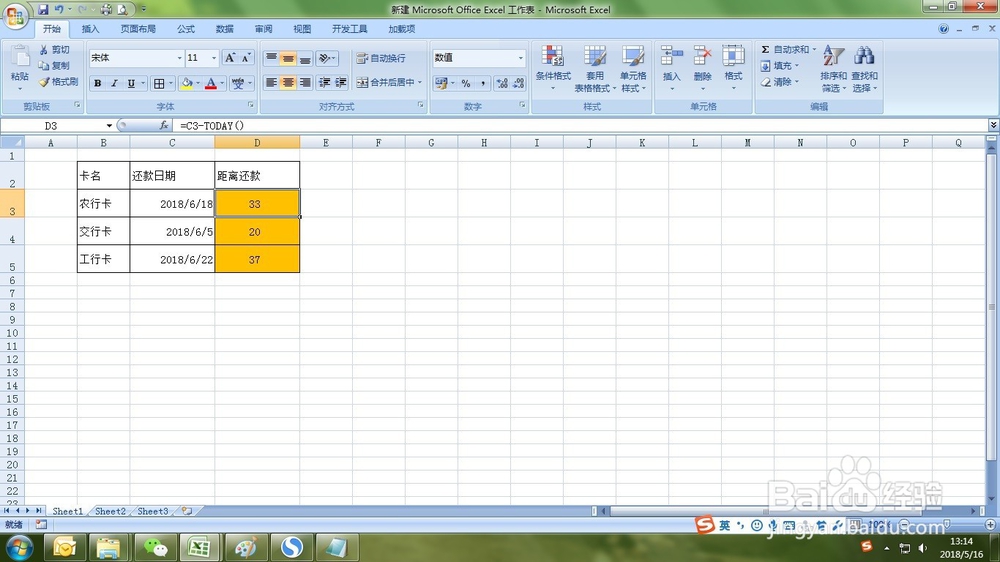Expand the formula bar

coord(993,125)
